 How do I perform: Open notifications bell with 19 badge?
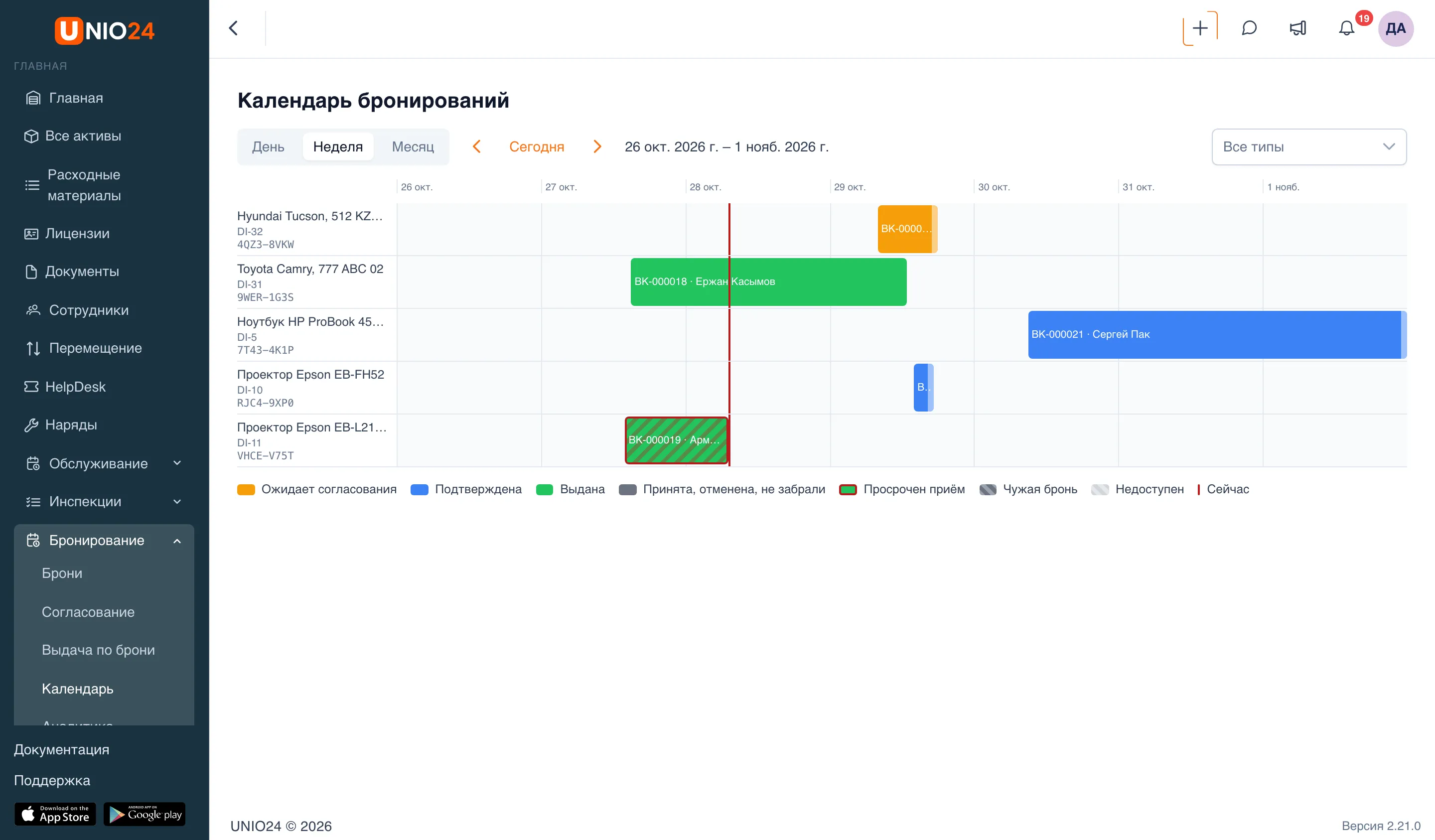click(1347, 28)
